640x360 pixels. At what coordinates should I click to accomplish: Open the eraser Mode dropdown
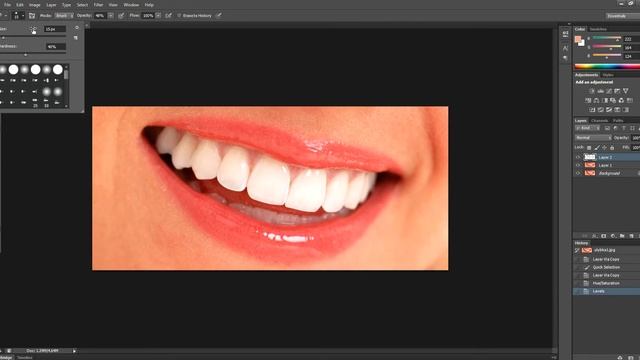[x=64, y=16]
